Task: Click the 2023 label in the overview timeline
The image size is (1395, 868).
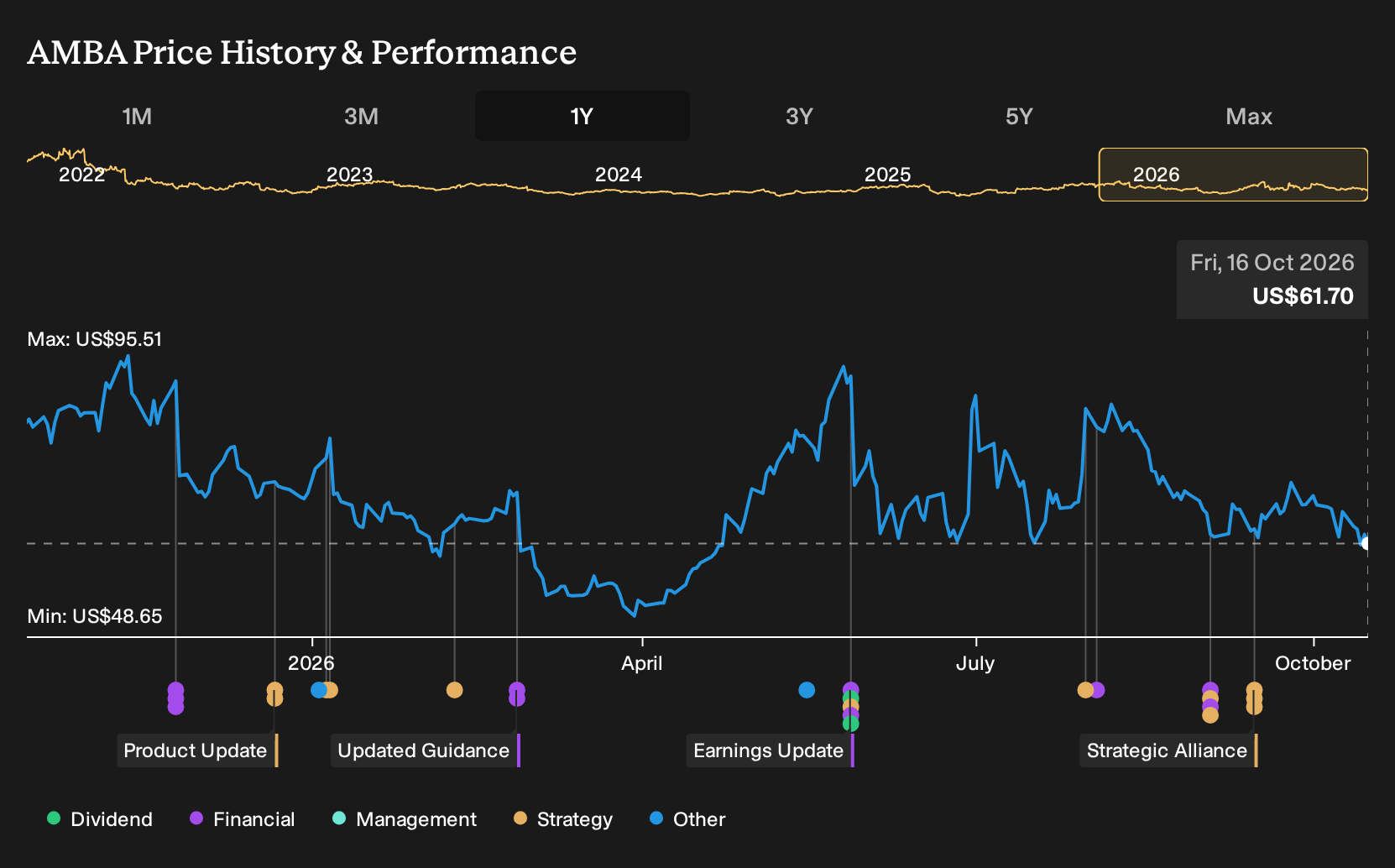Action: [349, 175]
